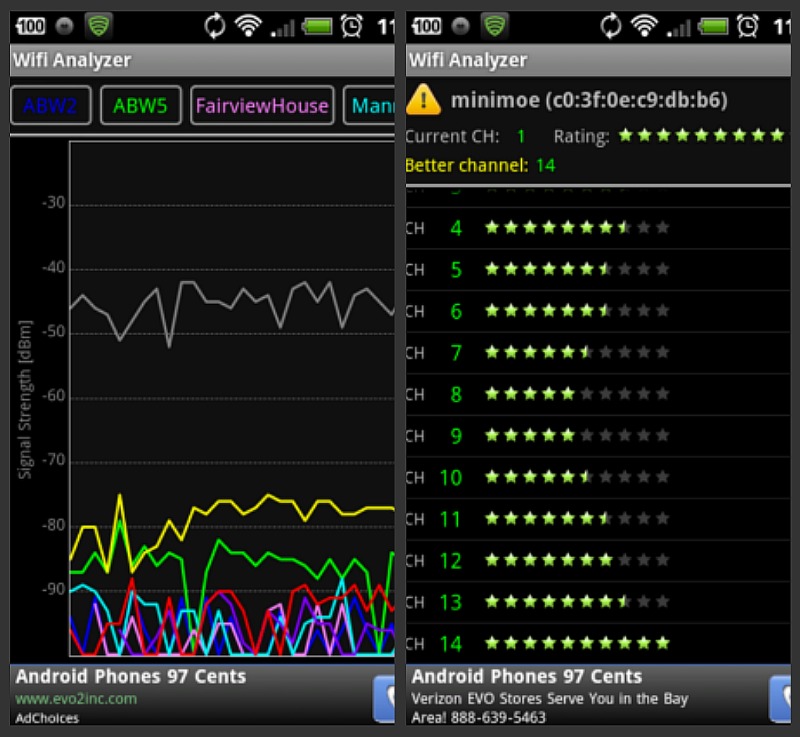
Task: Select the CH 5 rating row
Action: pos(598,270)
